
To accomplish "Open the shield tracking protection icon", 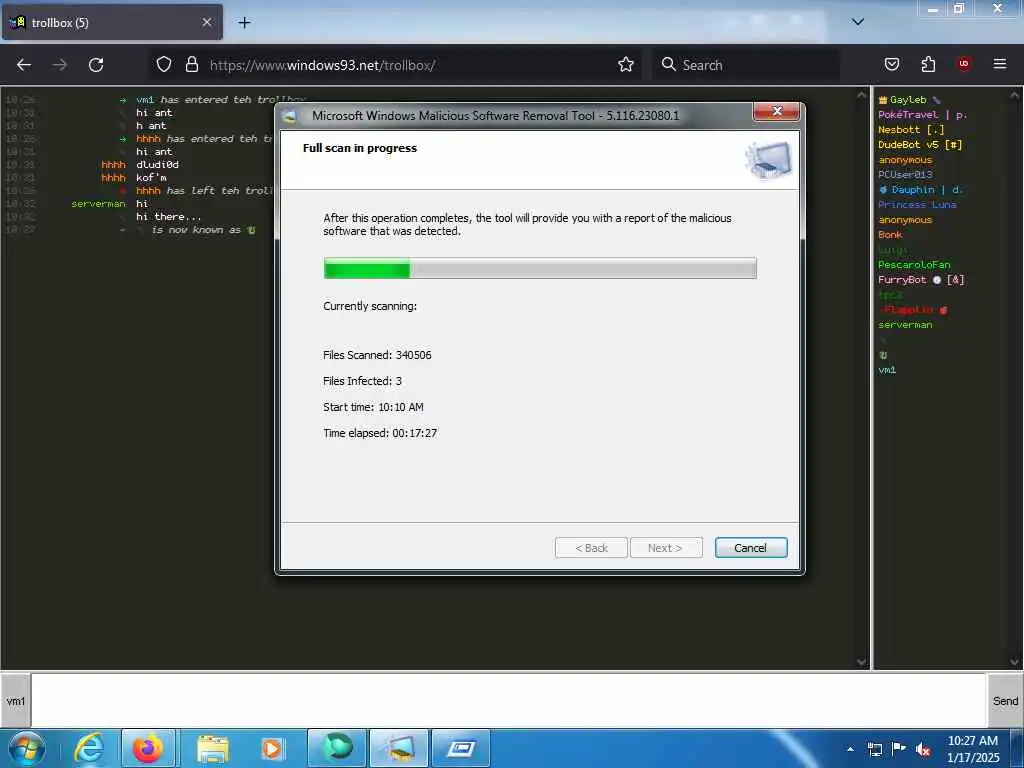I will tap(164, 64).
